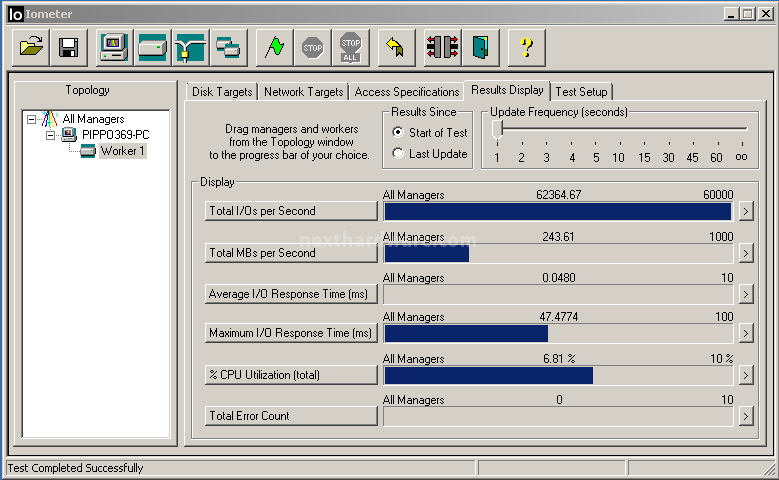Click the Maximum Response Time progress bar
This screenshot has height=480, width=779.
pyautogui.click(x=558, y=333)
